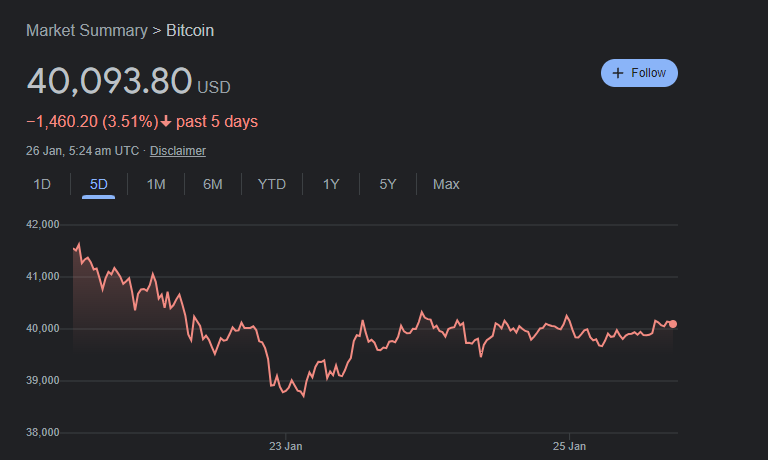This screenshot has height=460, width=768.
Task: Click the Bitcoin heading text
Action: click(x=190, y=30)
